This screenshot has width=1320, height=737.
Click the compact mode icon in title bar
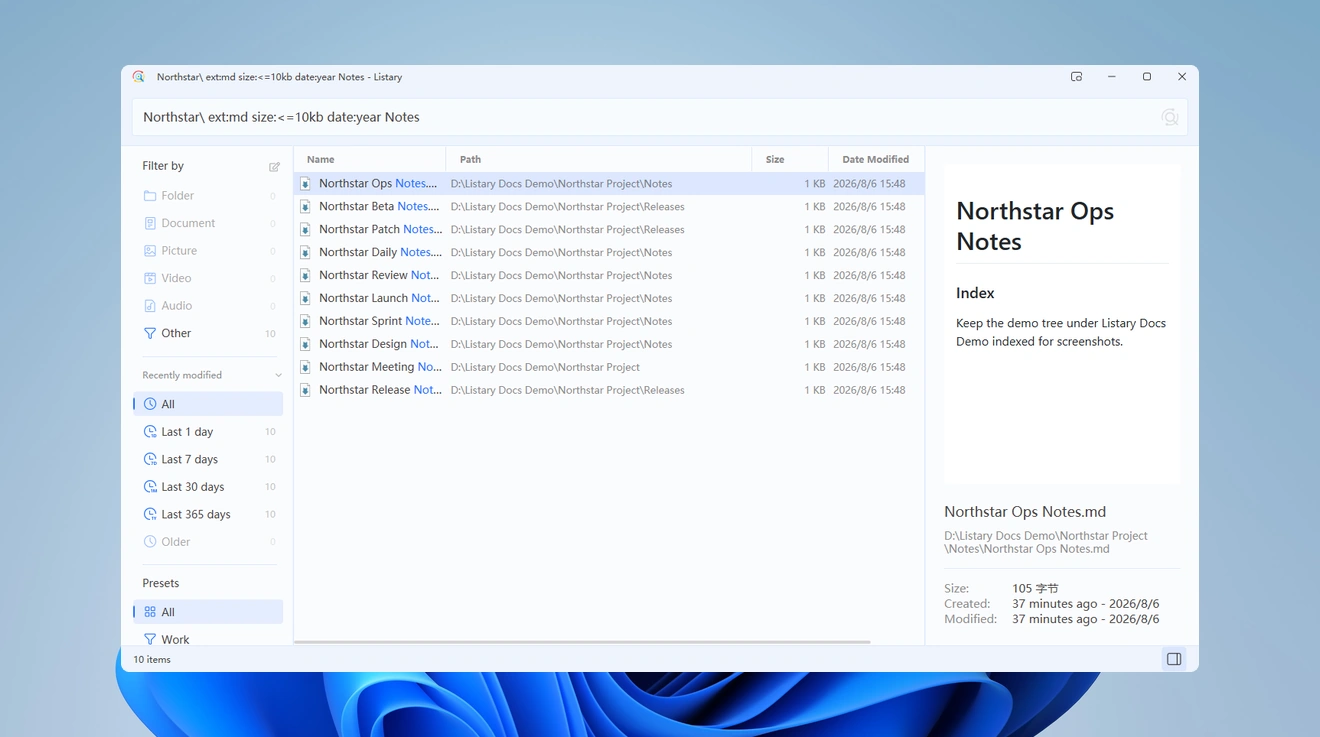tap(1076, 77)
